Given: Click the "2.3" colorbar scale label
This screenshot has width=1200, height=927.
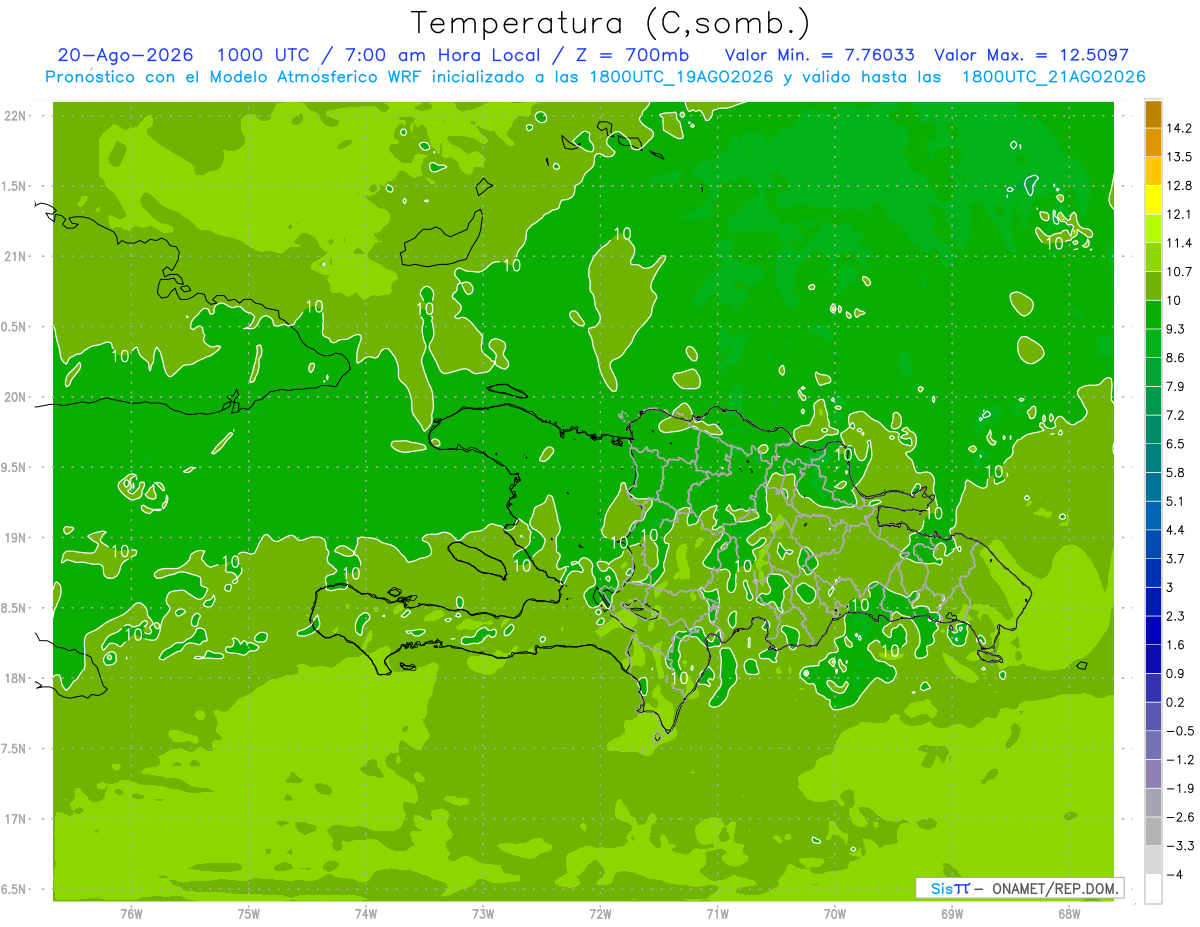Looking at the screenshot, I should [x=1175, y=616].
